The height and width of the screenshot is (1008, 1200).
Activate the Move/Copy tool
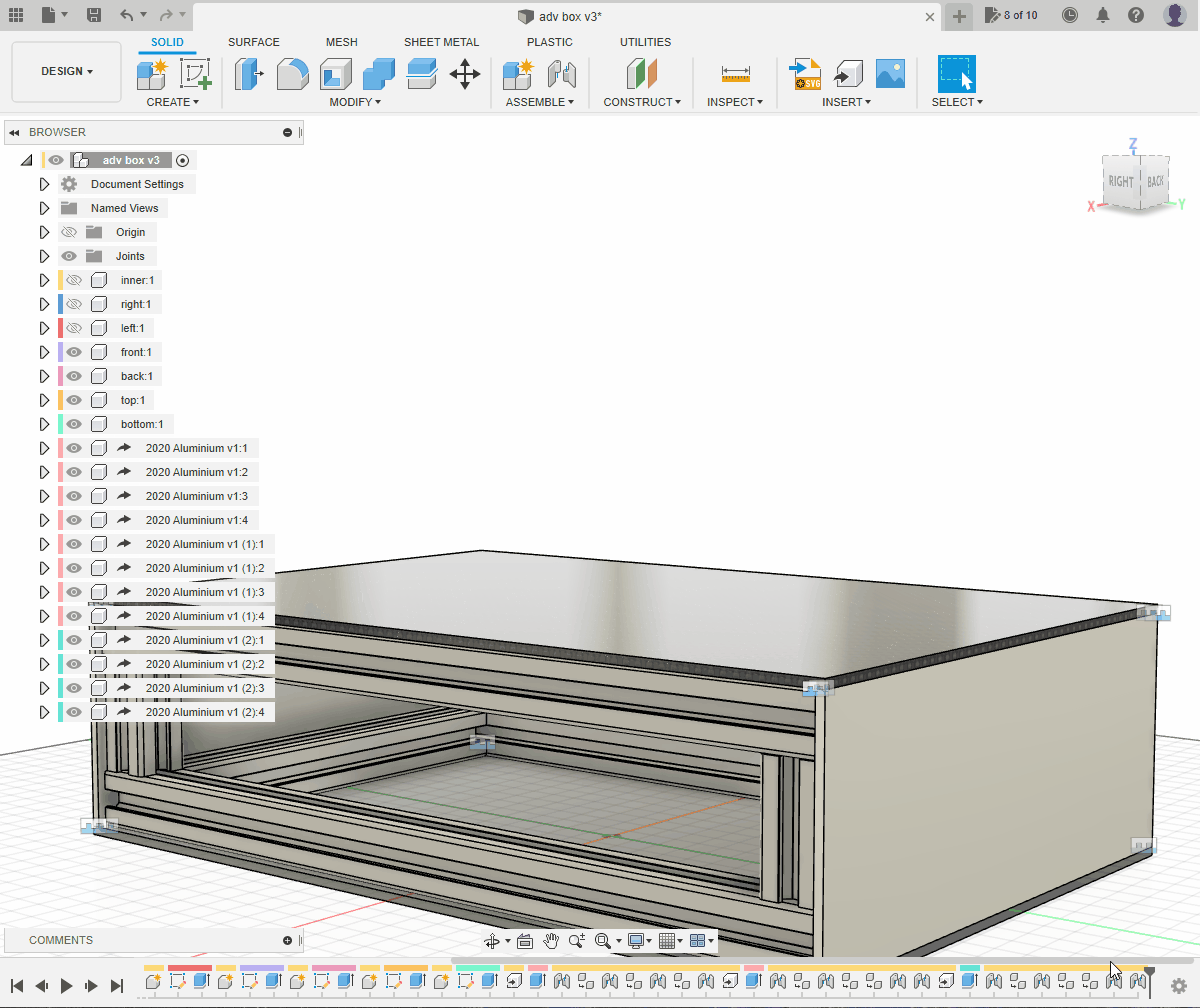coord(465,74)
